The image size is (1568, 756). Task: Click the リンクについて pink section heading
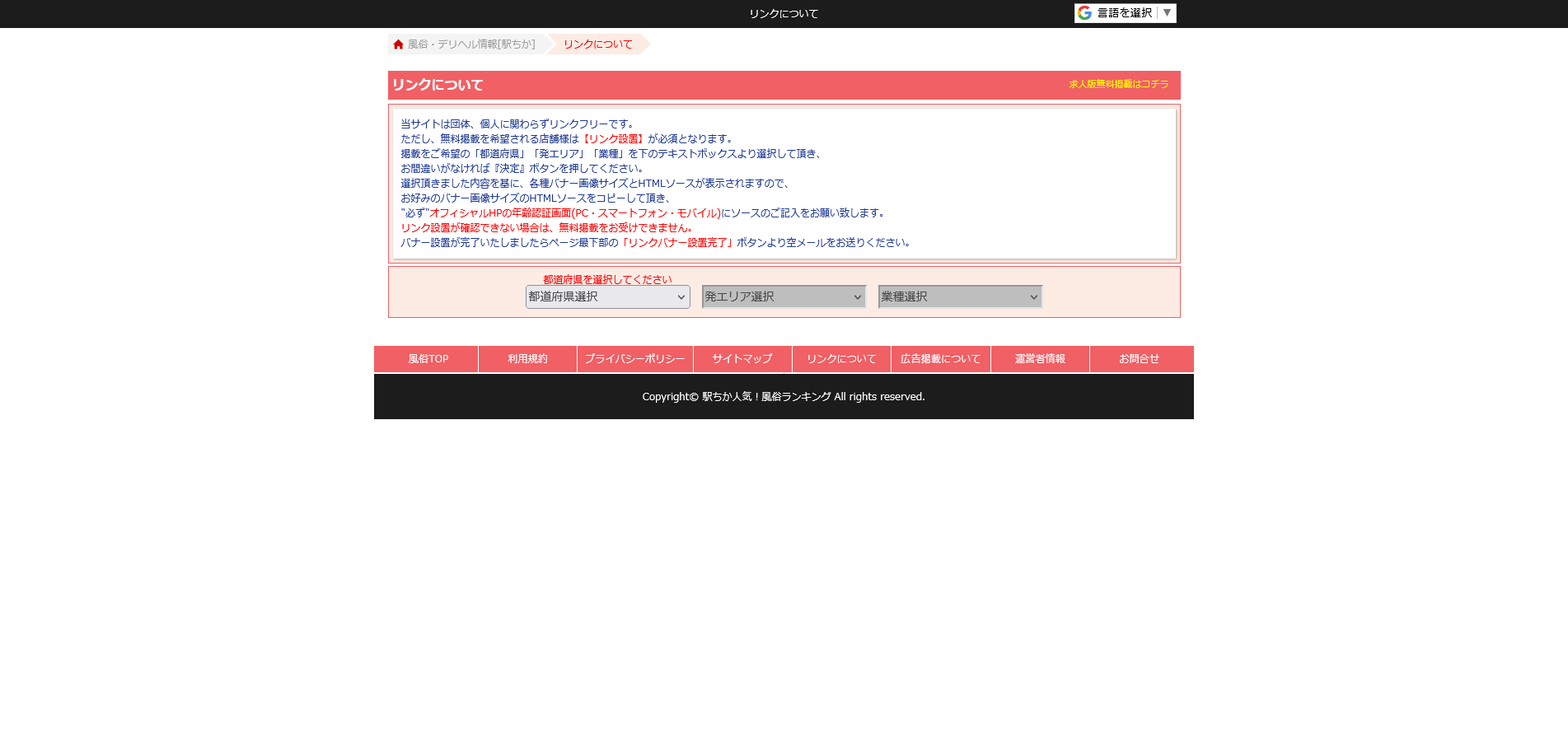[x=438, y=85]
